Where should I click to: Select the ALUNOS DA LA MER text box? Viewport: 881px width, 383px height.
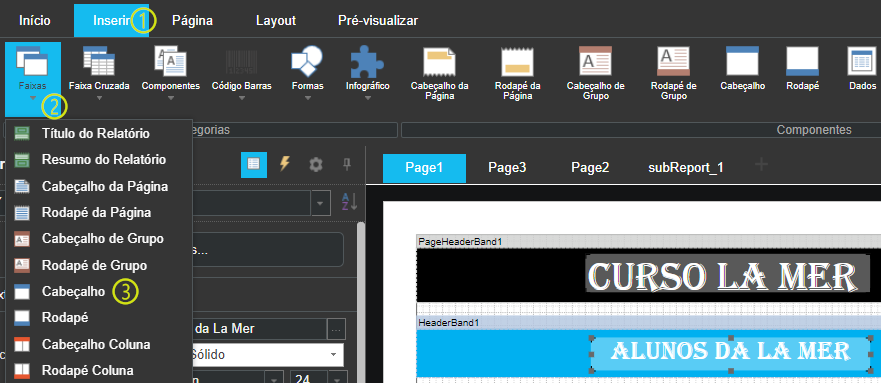[x=730, y=351]
